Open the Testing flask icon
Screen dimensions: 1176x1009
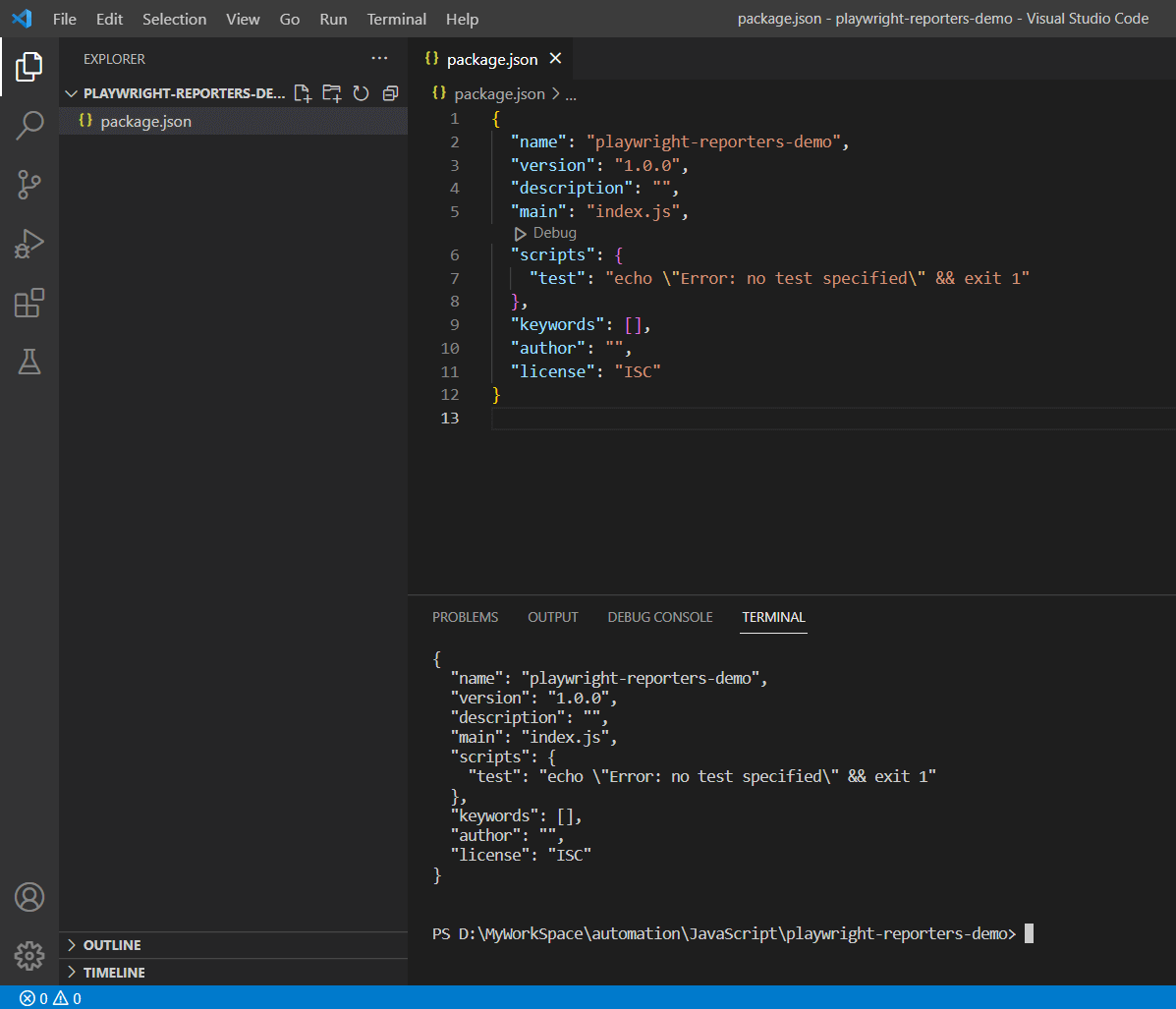tap(29, 362)
